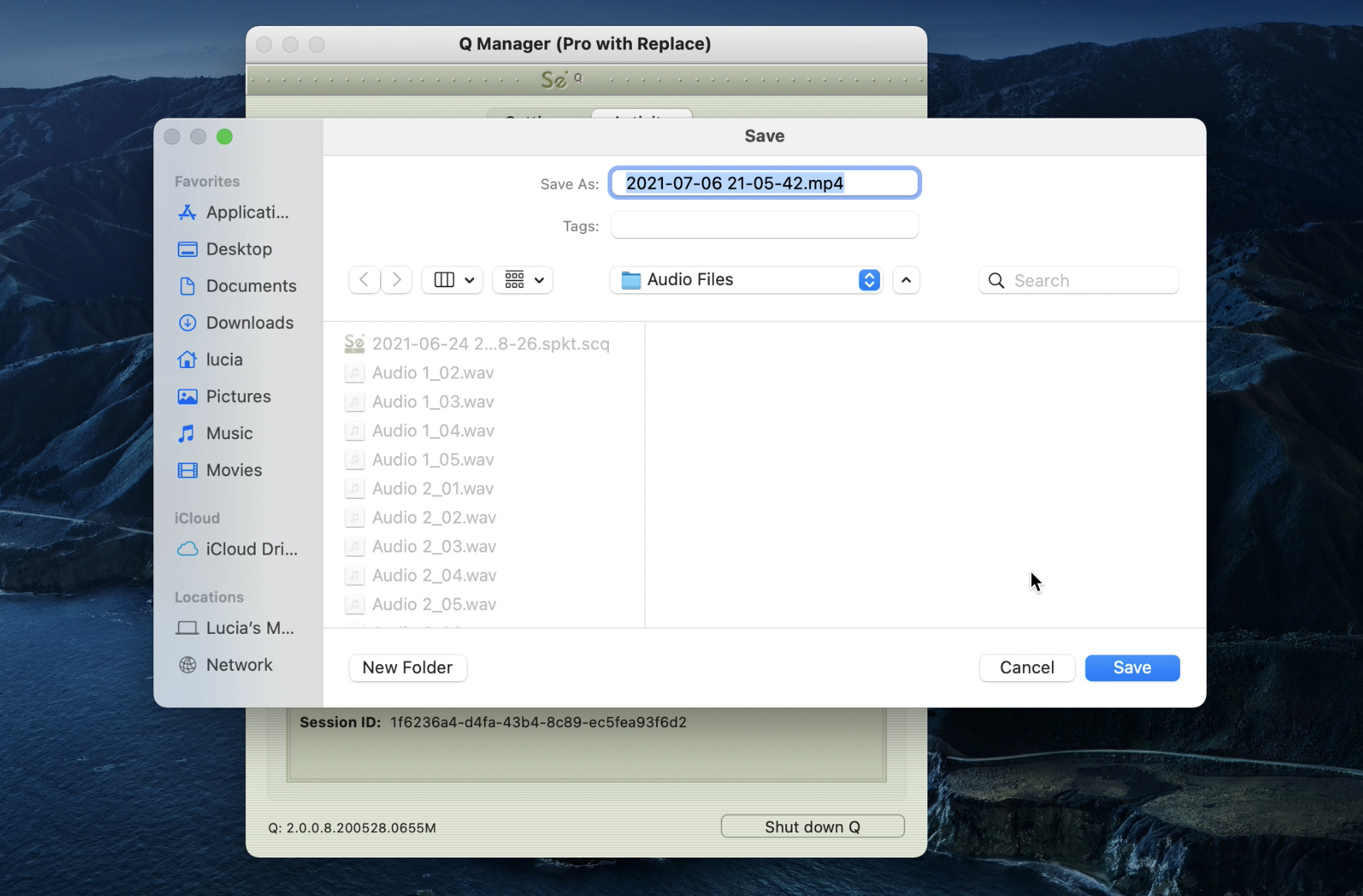
Task: Click the Save button
Action: (1132, 668)
